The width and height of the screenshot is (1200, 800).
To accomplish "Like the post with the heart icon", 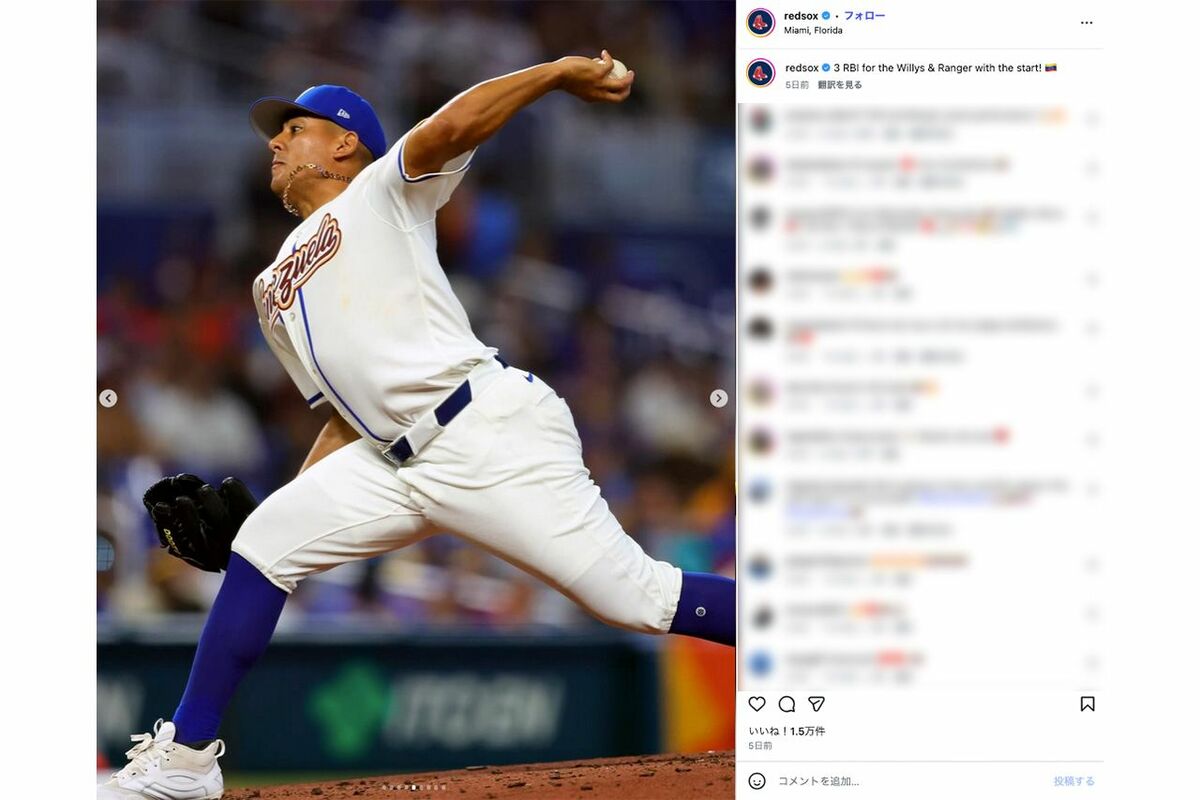I will (757, 704).
